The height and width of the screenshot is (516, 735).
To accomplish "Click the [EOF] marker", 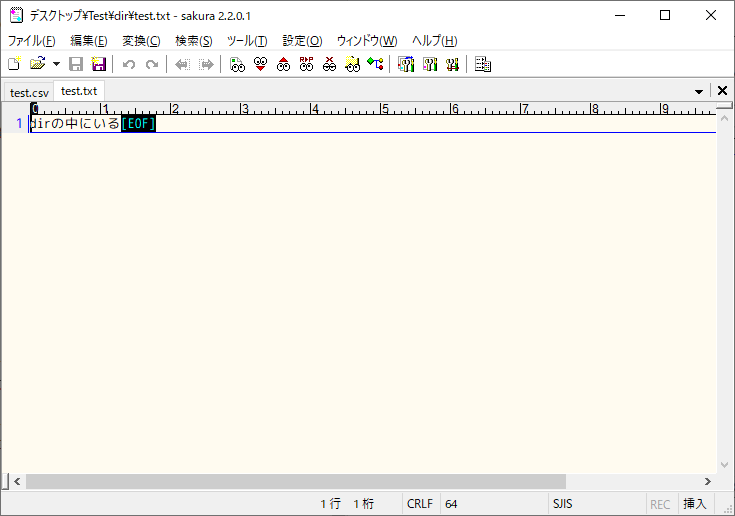I will click(138, 124).
